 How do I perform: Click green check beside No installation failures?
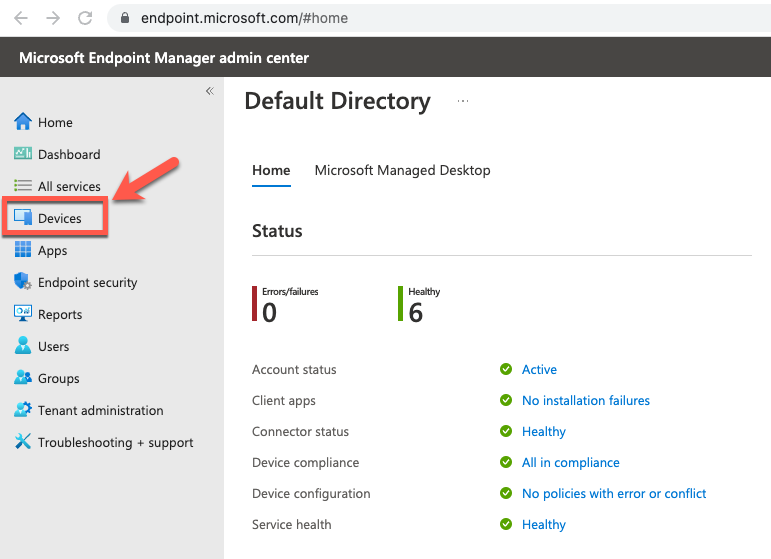tap(506, 400)
